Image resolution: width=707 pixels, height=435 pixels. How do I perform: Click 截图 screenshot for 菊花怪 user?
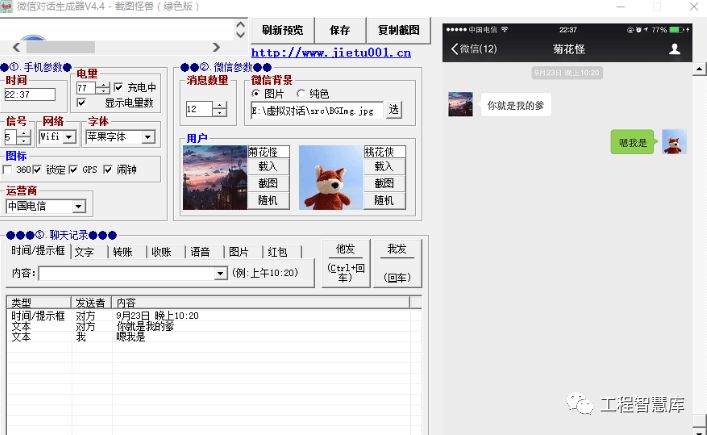pyautogui.click(x=268, y=183)
